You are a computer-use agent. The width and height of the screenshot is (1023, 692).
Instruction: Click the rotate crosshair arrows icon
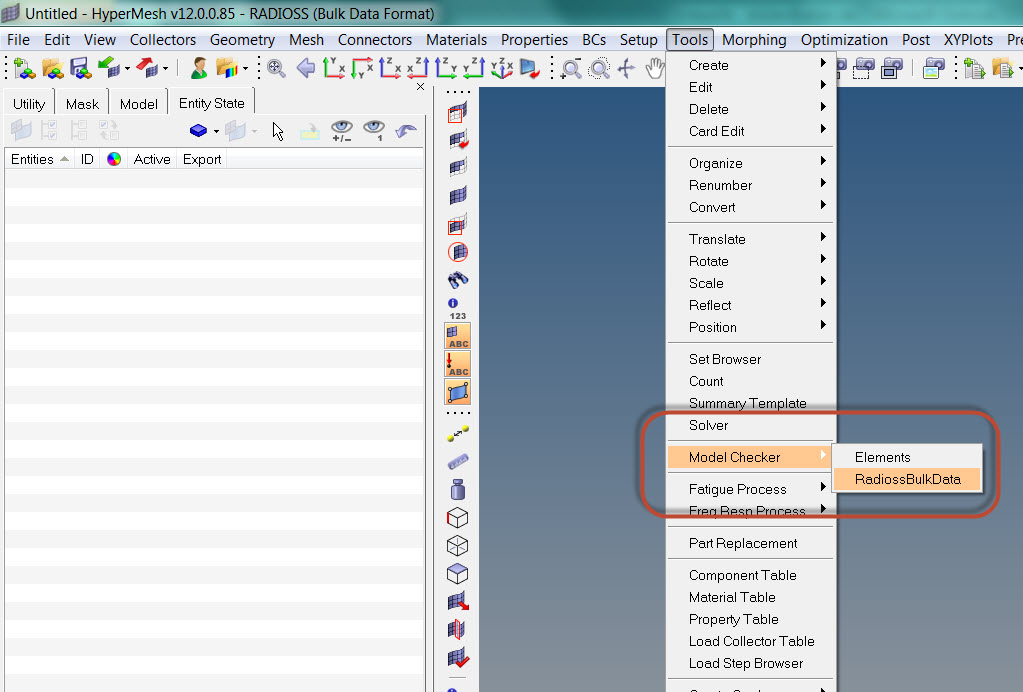(x=626, y=68)
